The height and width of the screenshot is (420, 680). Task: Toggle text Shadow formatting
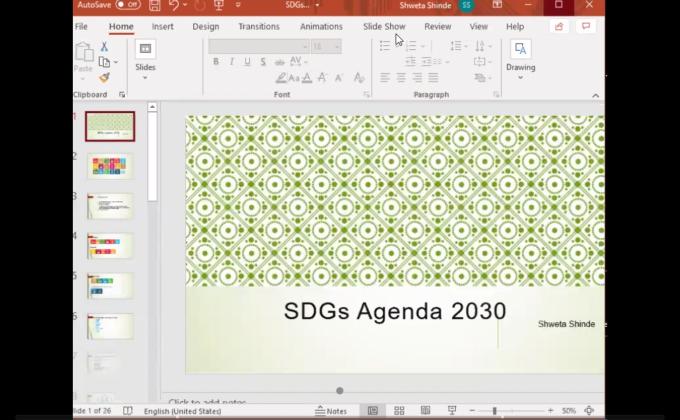tap(263, 62)
